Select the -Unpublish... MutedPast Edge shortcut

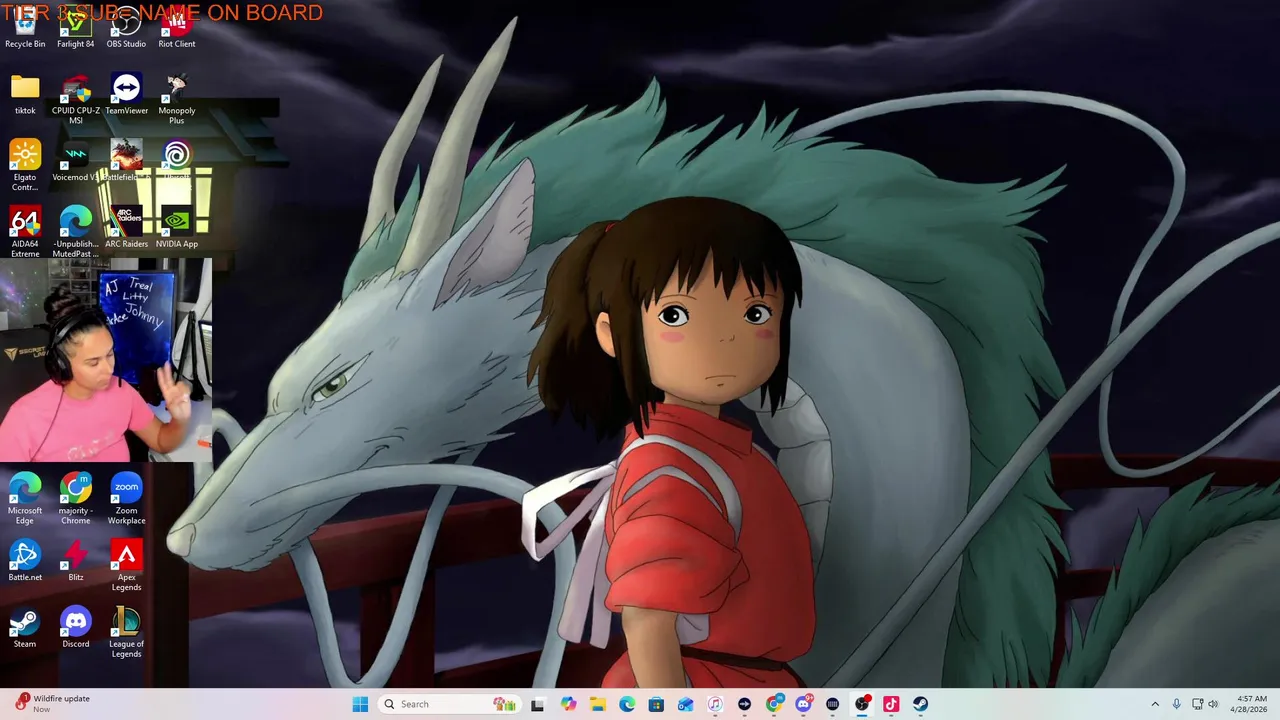76,232
